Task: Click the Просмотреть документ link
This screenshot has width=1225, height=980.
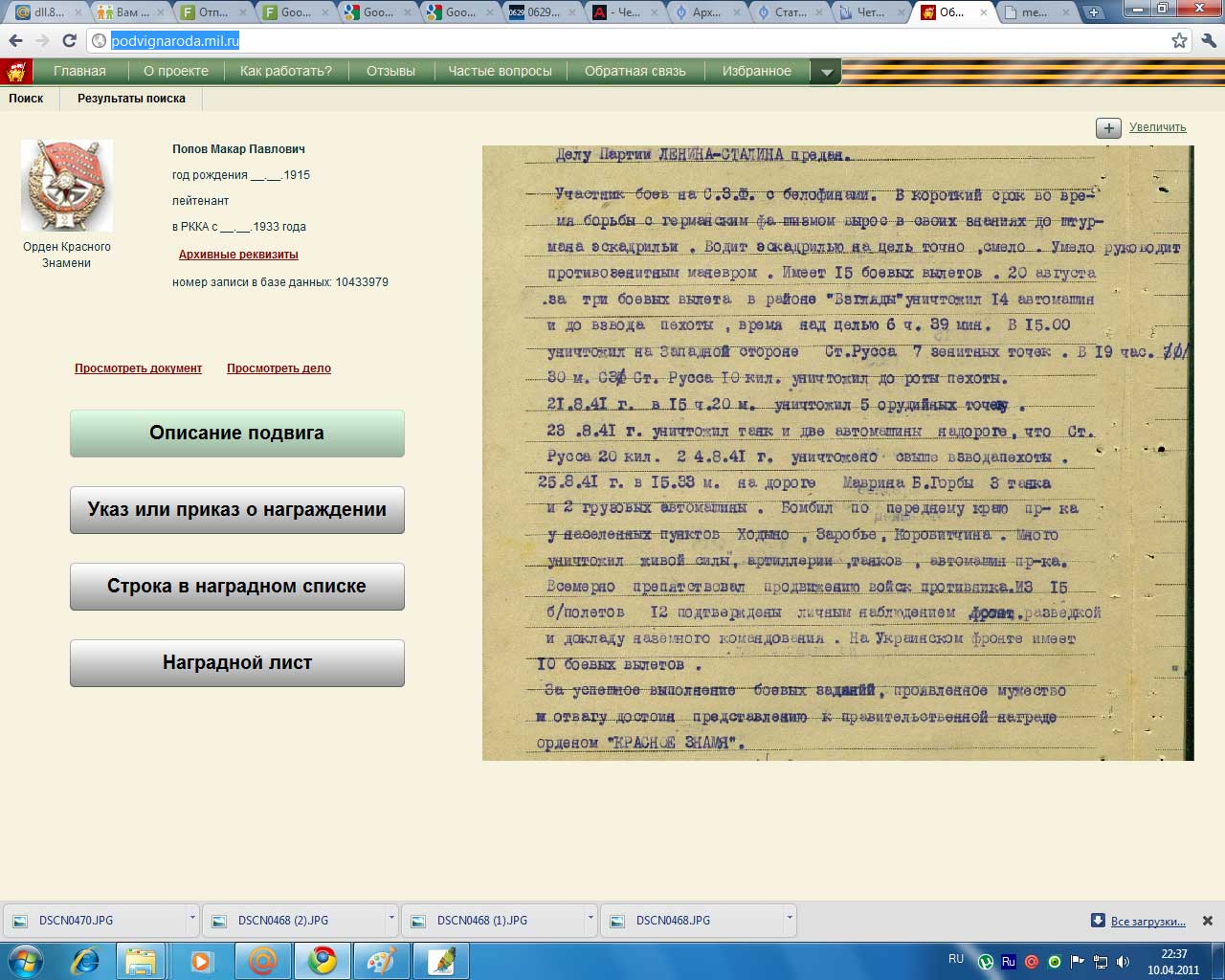Action: point(138,368)
